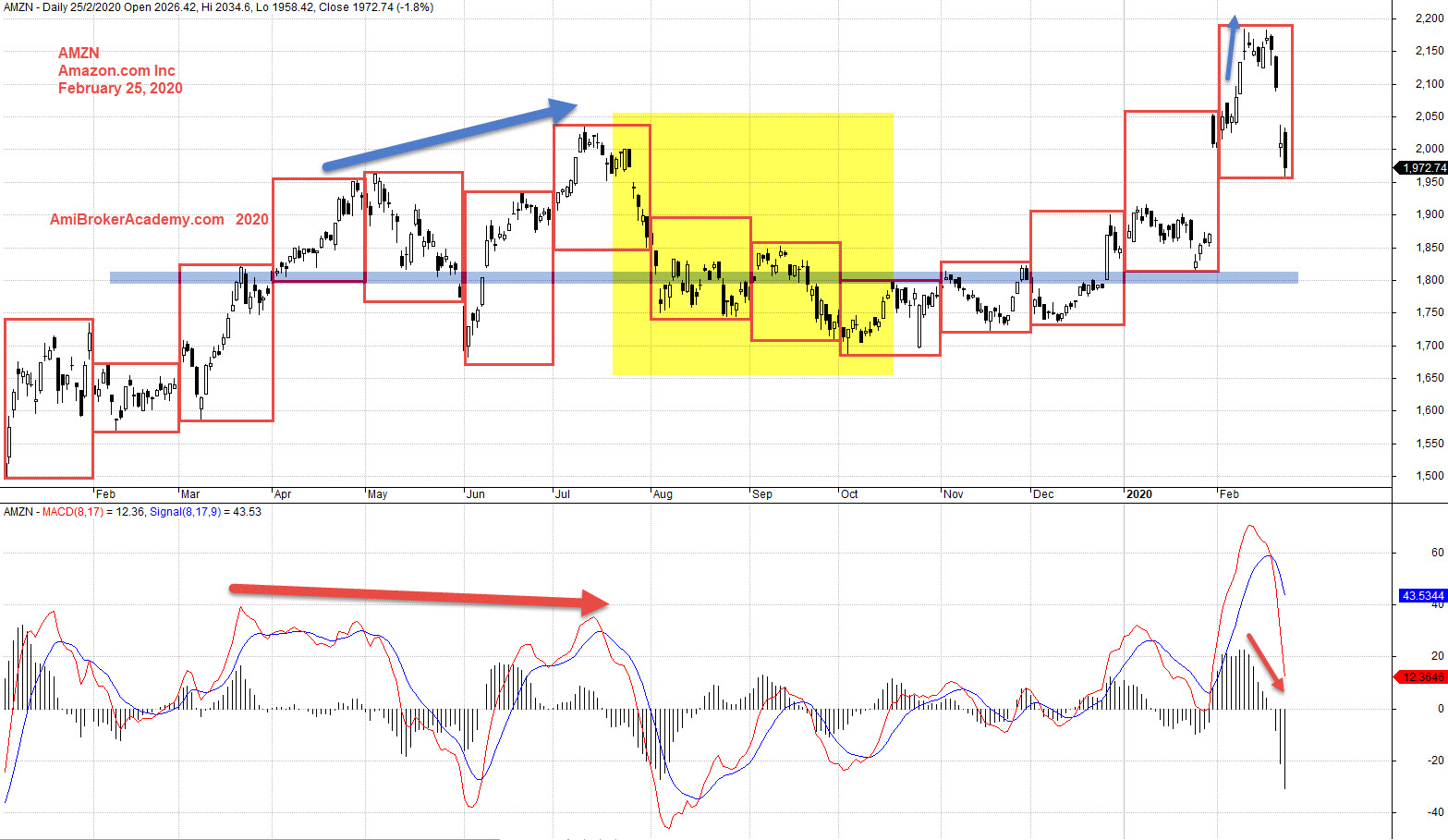The image size is (1448, 840).
Task: Click the 2,200 price axis label
Action: click(1430, 18)
